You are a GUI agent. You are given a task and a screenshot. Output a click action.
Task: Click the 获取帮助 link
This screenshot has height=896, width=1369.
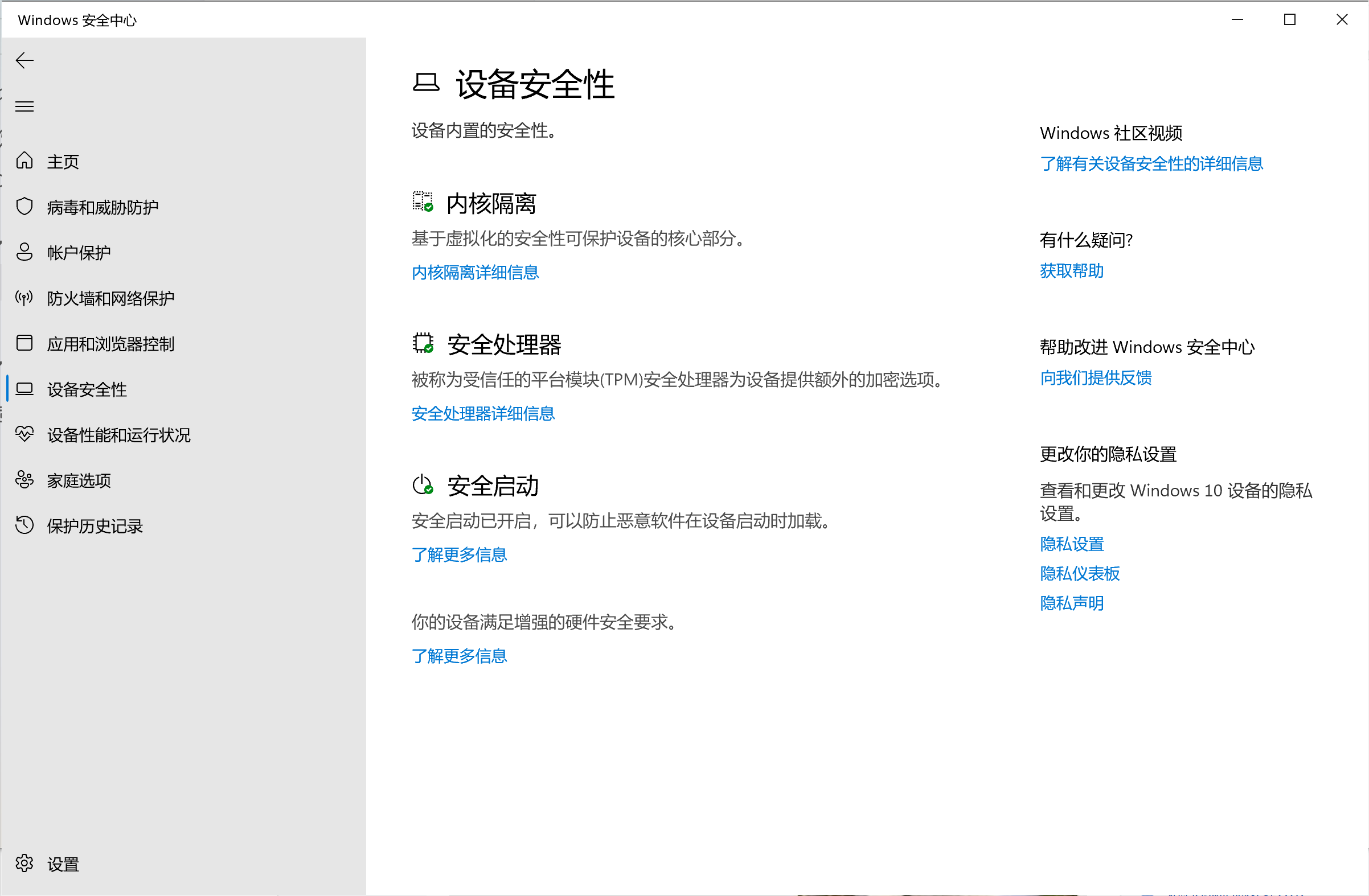click(1071, 271)
